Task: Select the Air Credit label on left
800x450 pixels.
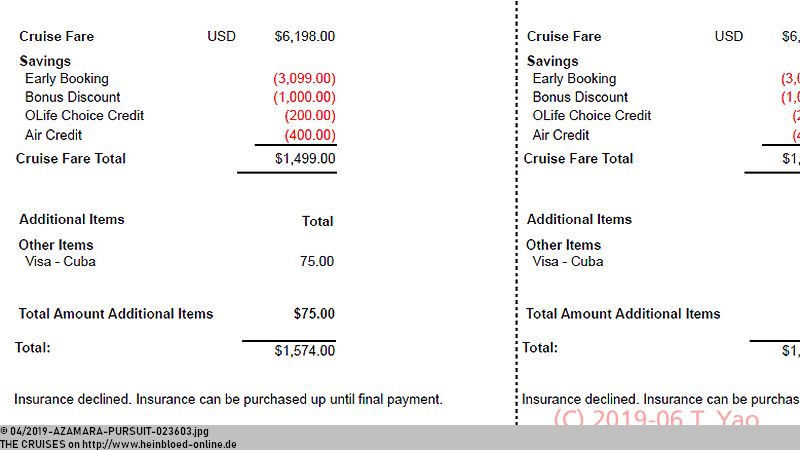Action: [x=54, y=135]
